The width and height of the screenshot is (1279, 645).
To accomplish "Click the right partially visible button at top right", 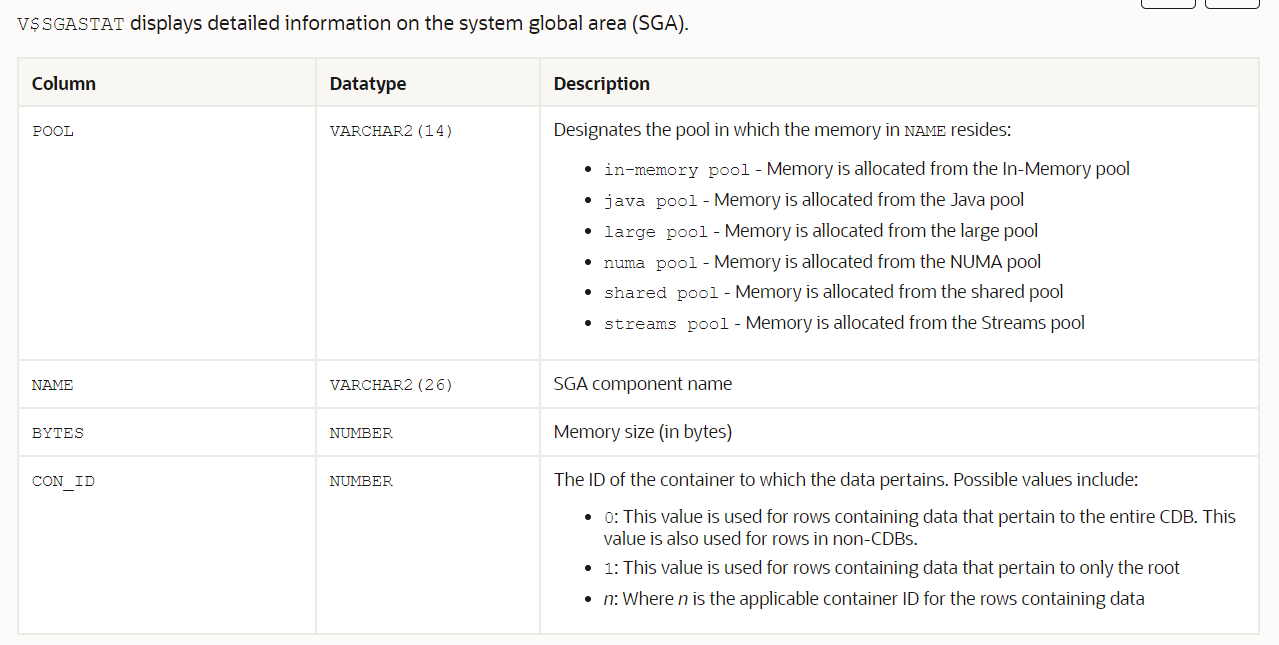I will pyautogui.click(x=1232, y=4).
